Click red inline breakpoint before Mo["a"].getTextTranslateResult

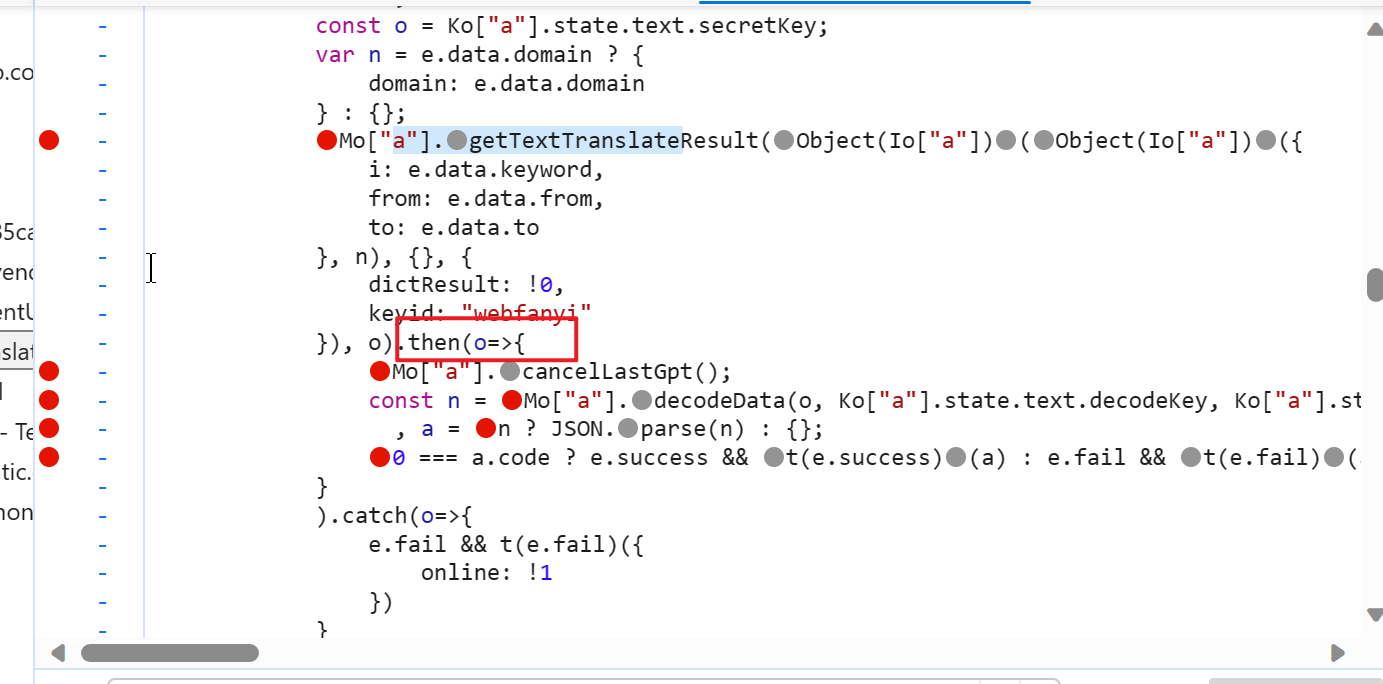[326, 141]
